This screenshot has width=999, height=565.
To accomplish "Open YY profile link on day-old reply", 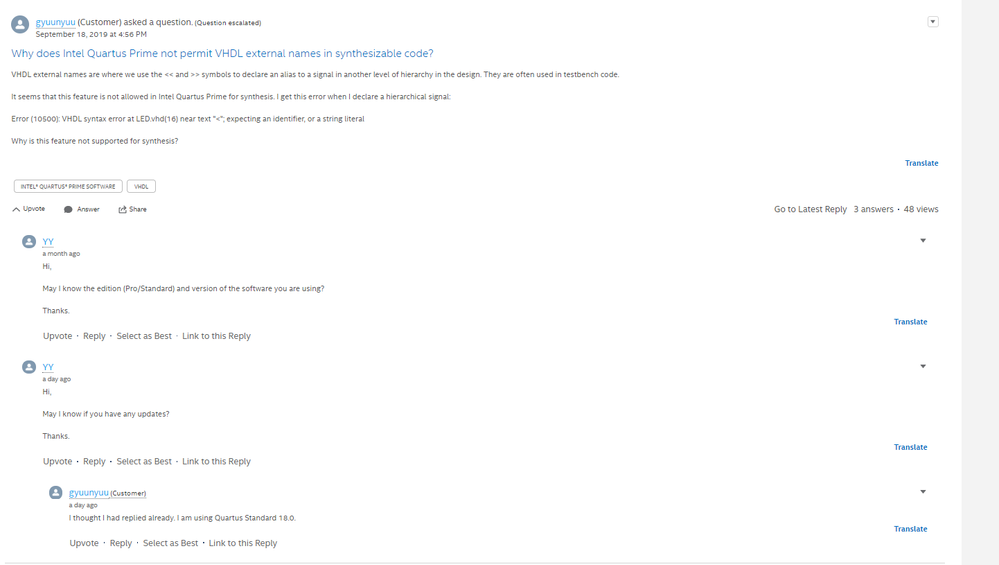I will coord(48,367).
